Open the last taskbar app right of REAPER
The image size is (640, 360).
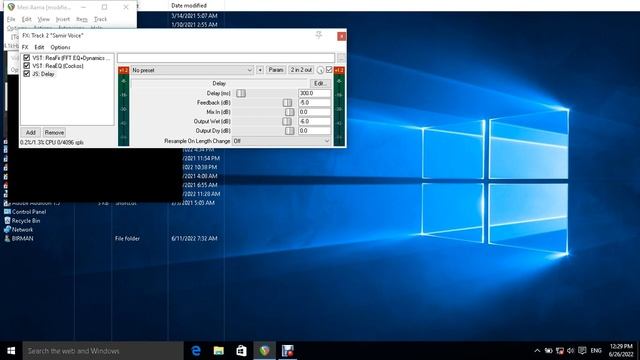pyautogui.click(x=287, y=351)
